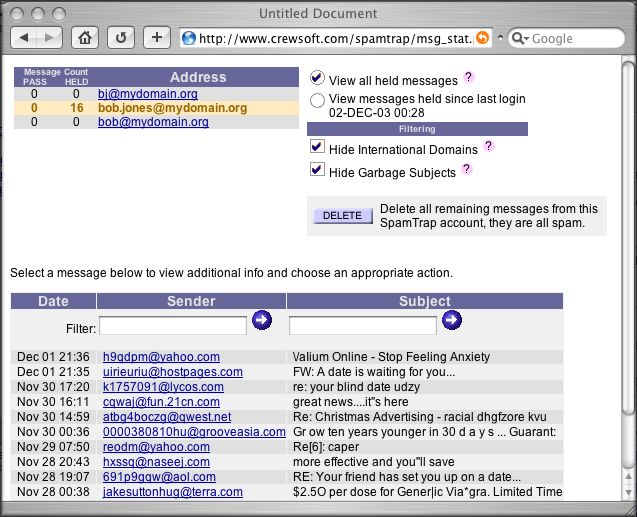
Task: Open help icon beside Hide Garbage Subjects
Action: tap(466, 169)
